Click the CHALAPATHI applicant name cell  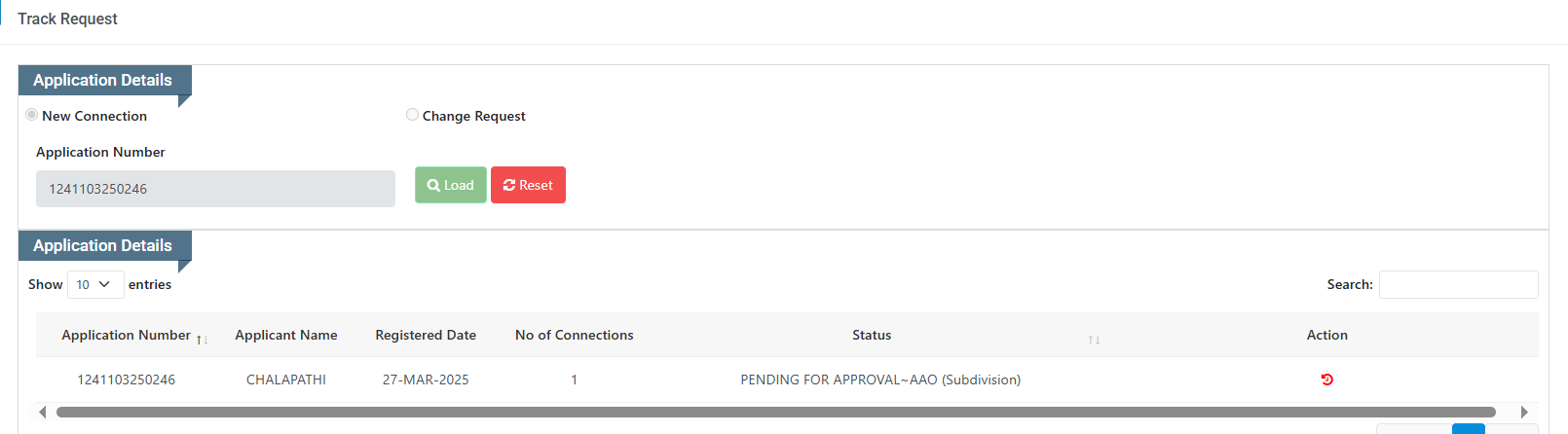pyautogui.click(x=286, y=380)
